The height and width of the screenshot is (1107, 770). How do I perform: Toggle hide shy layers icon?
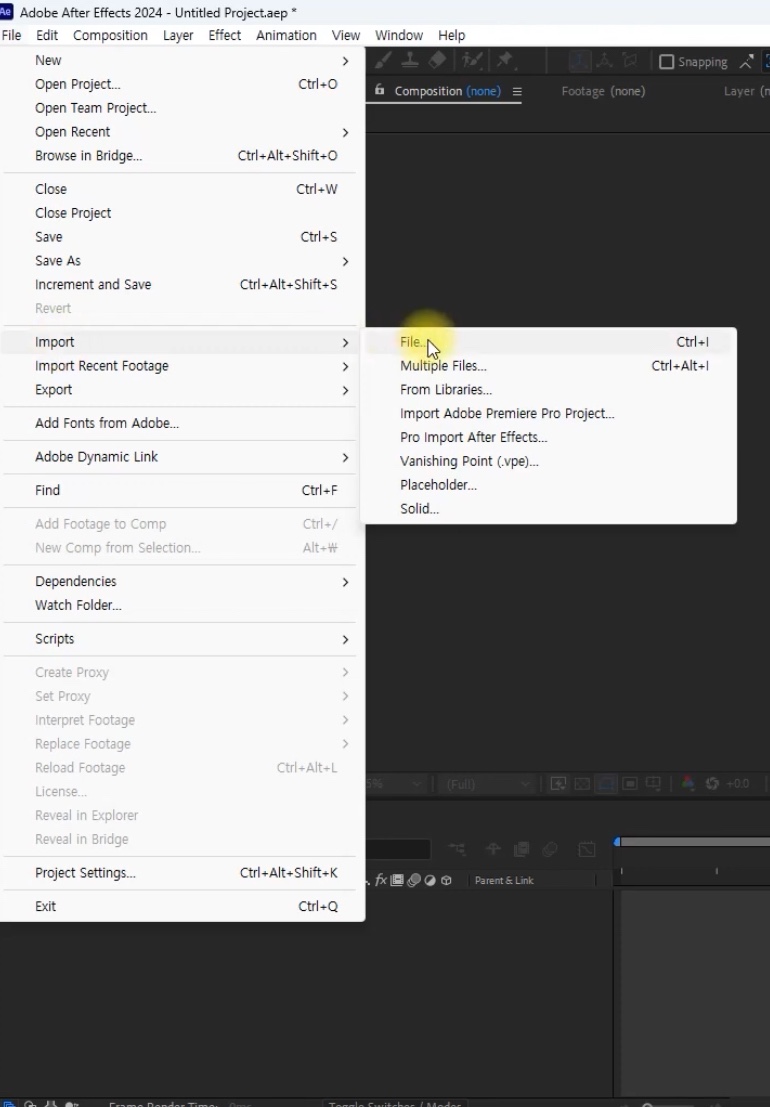pyautogui.click(x=493, y=849)
